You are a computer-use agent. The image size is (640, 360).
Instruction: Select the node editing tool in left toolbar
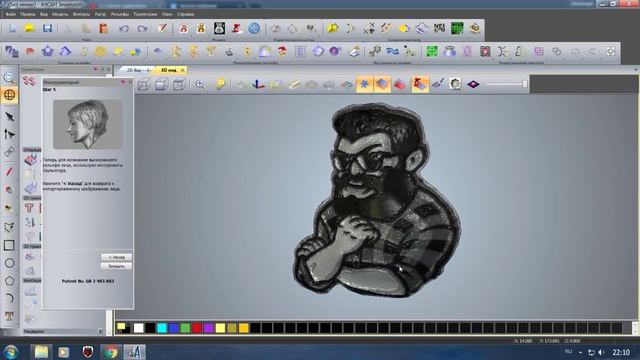click(9, 134)
